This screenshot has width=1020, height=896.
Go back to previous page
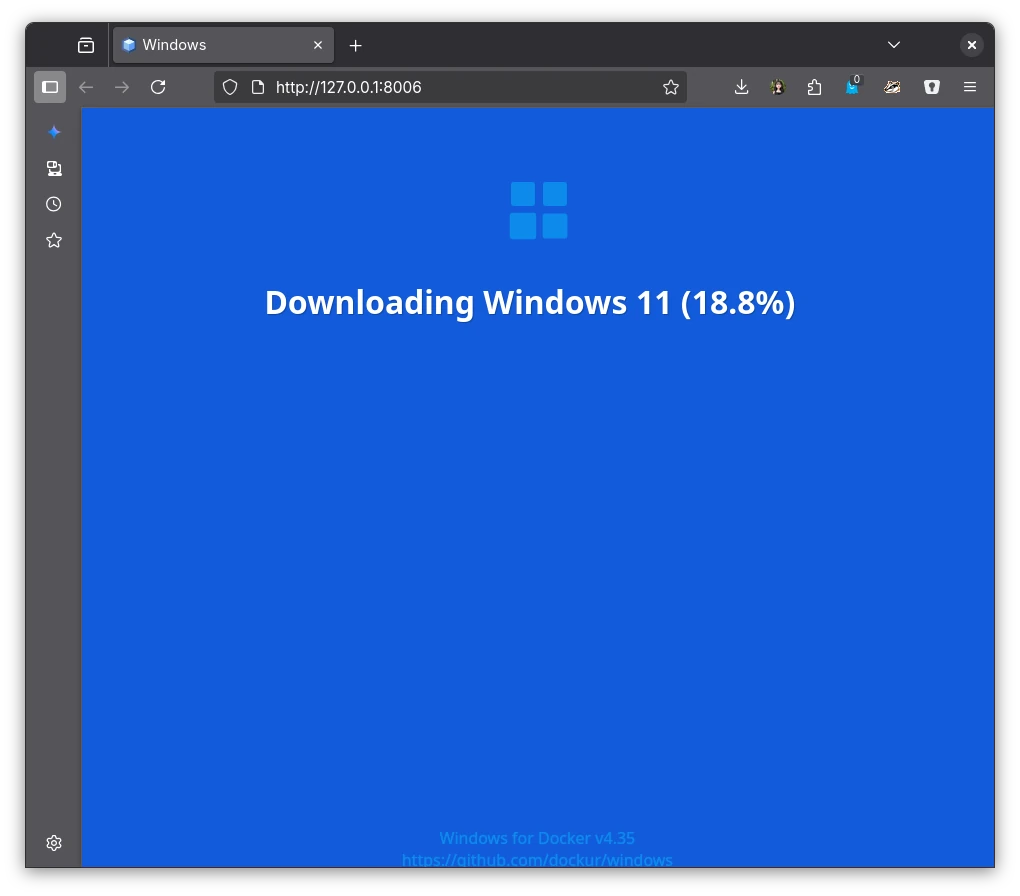(x=86, y=87)
